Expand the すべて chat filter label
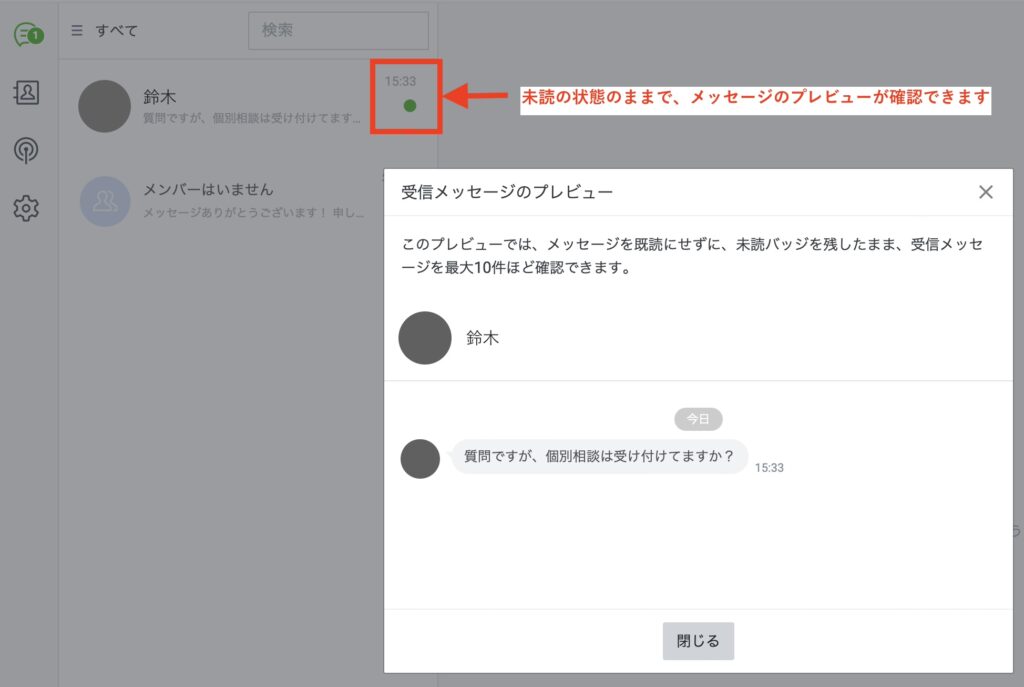The width and height of the screenshot is (1024, 687). click(x=117, y=31)
